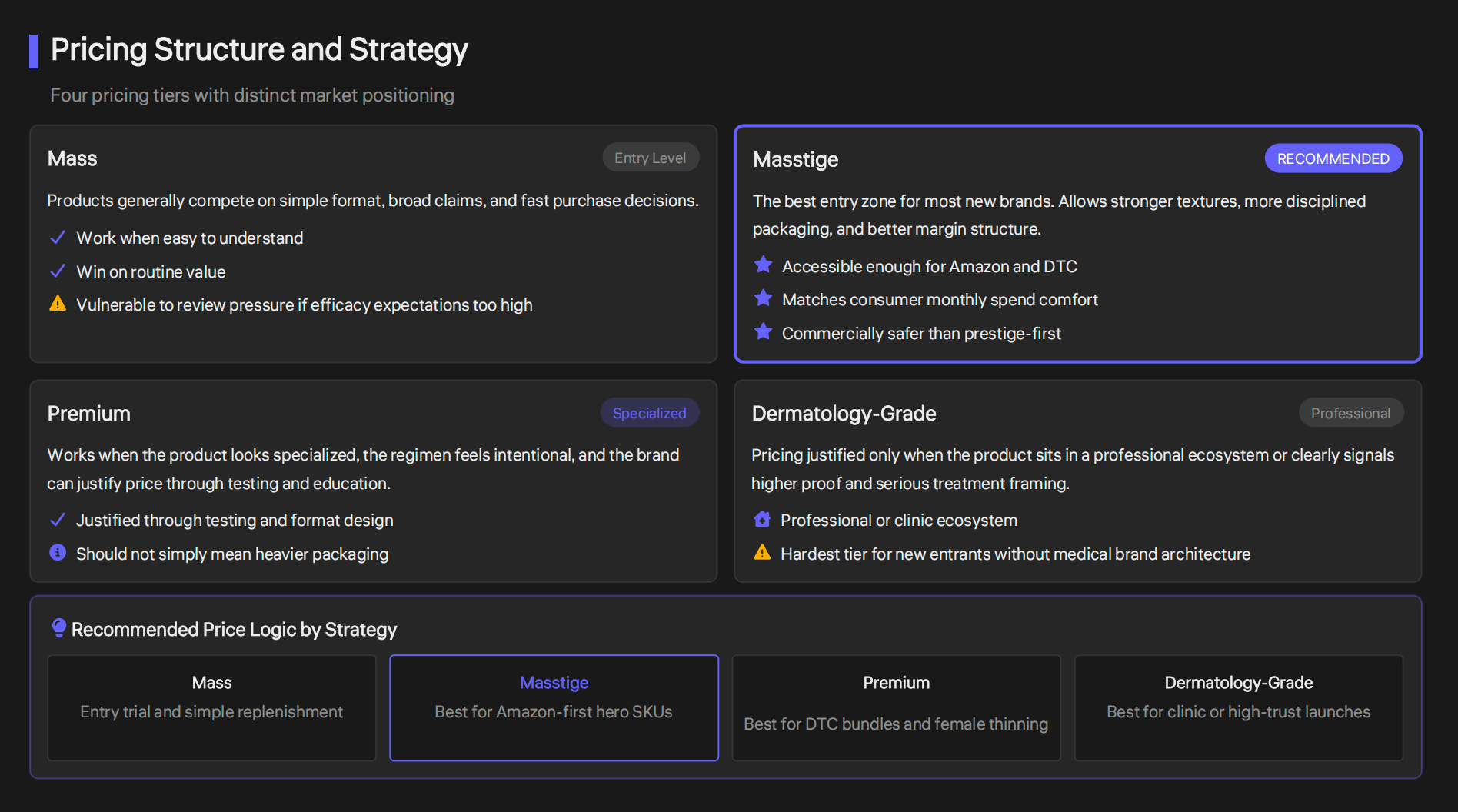Screen dimensions: 1458x812
Task: Expand the Dermatology-Grade price logic panel
Action: tap(1238, 707)
